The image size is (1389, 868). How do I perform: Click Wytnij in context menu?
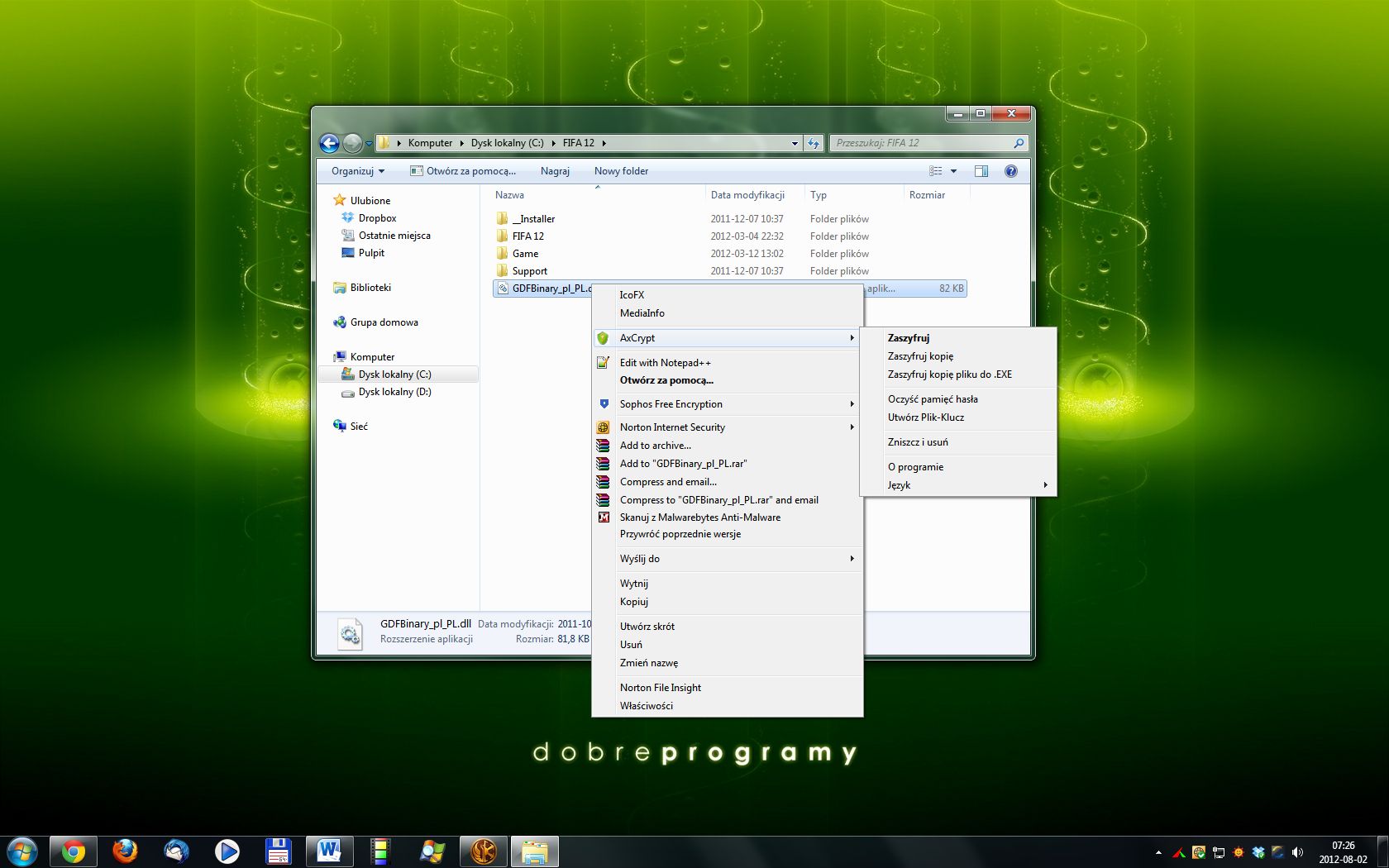pos(726,583)
